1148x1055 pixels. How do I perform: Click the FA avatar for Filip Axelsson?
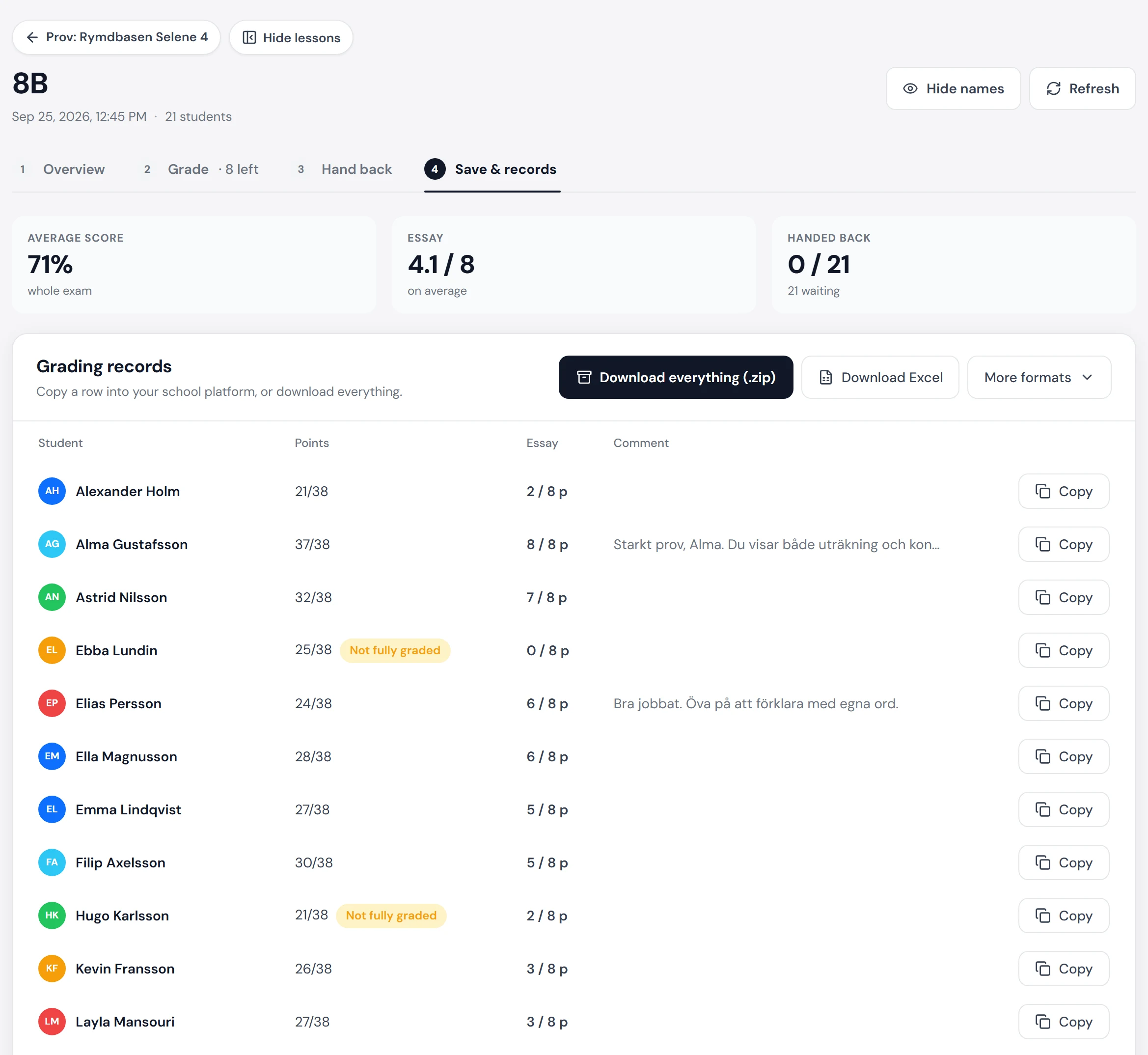(52, 862)
